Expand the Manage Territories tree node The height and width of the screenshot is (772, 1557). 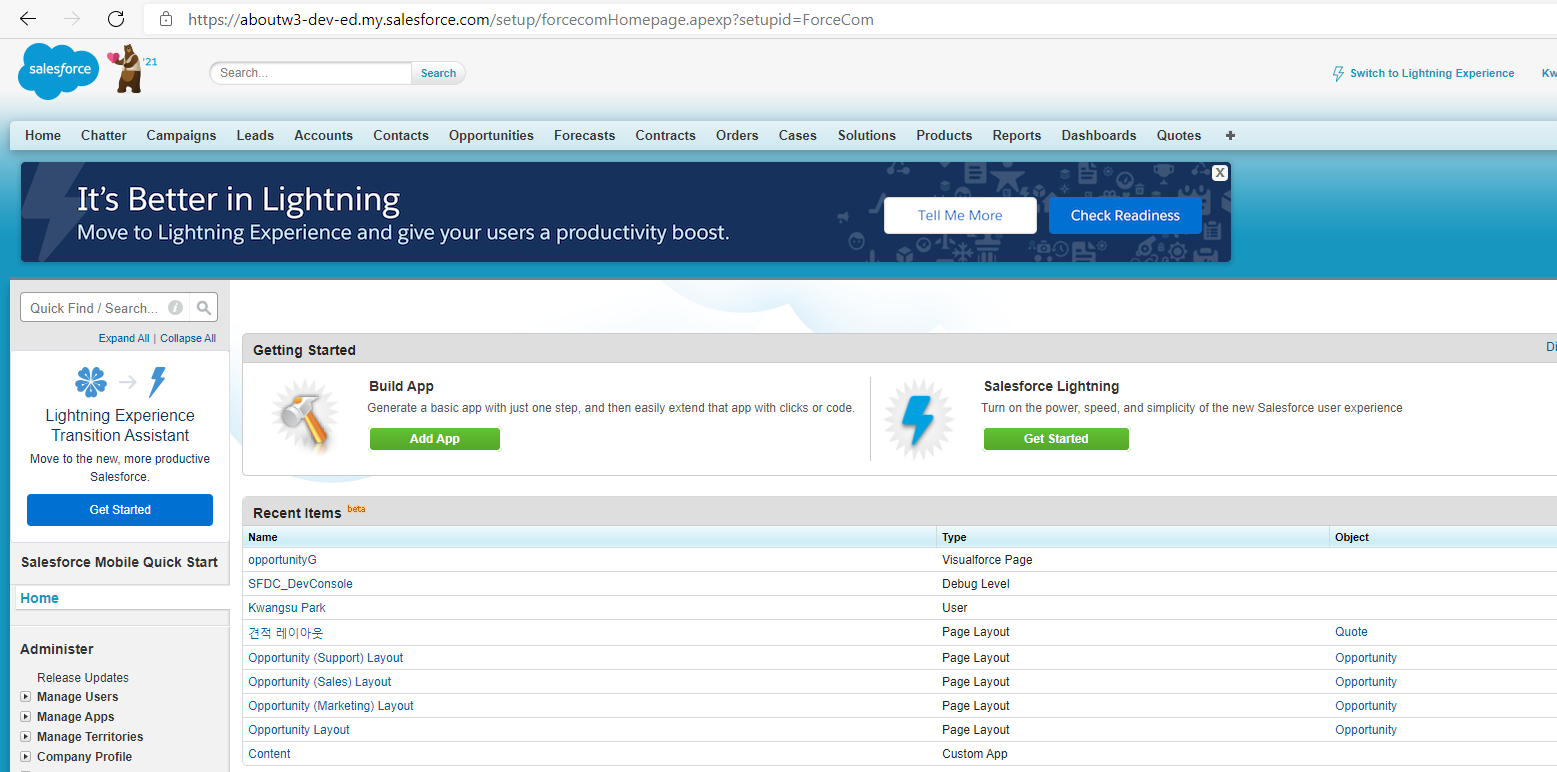pyautogui.click(x=26, y=737)
